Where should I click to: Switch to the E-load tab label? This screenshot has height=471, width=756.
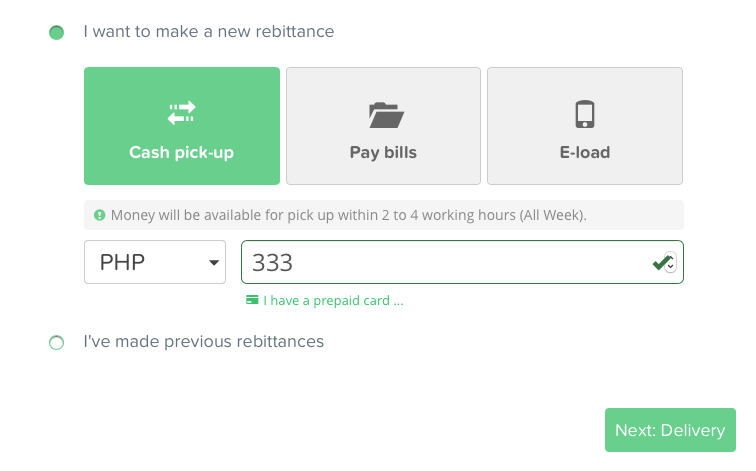pyautogui.click(x=585, y=153)
